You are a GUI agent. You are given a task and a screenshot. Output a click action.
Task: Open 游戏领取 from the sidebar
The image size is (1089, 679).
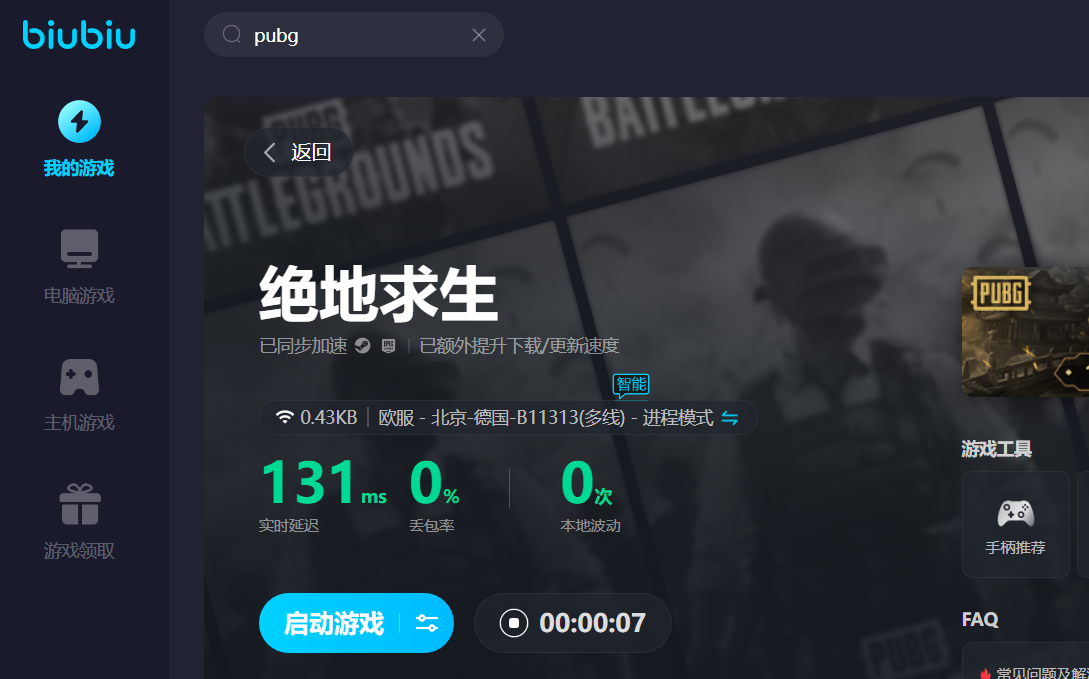(78, 522)
